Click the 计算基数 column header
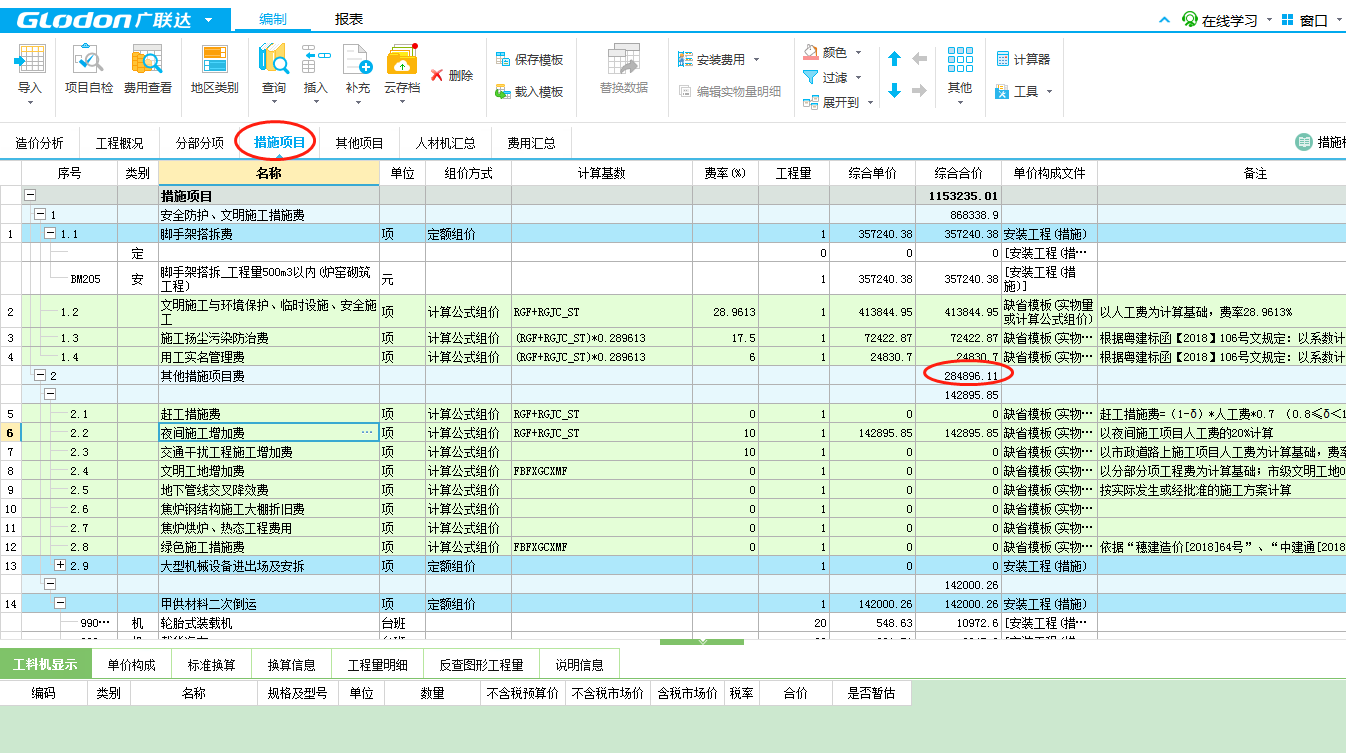Image resolution: width=1346 pixels, height=753 pixels. click(x=601, y=173)
